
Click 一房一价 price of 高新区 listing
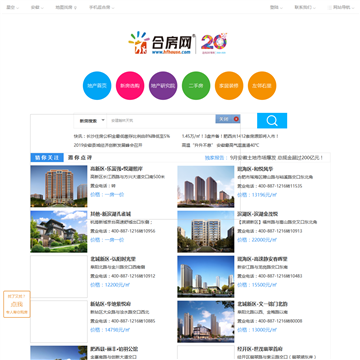click(107, 195)
